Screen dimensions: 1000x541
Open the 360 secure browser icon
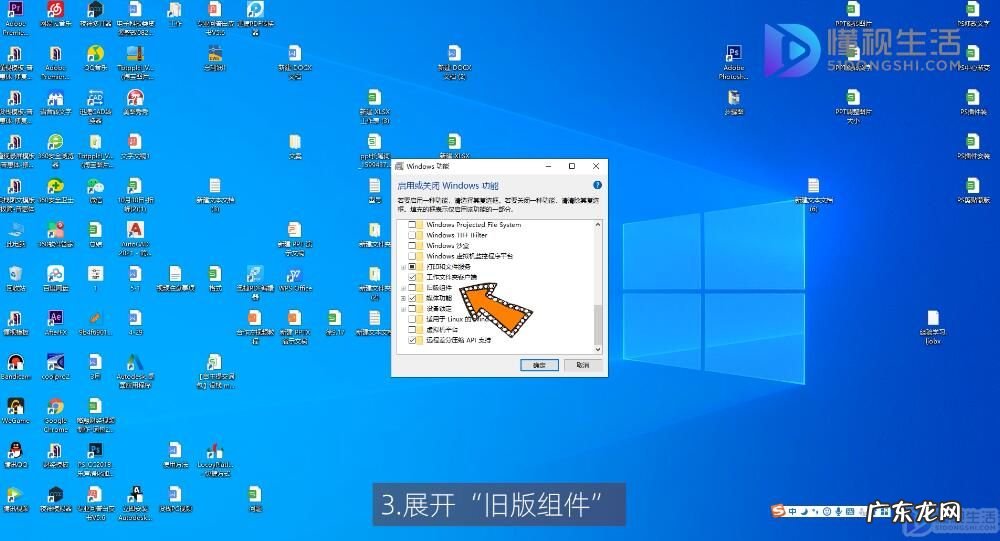tap(55, 142)
